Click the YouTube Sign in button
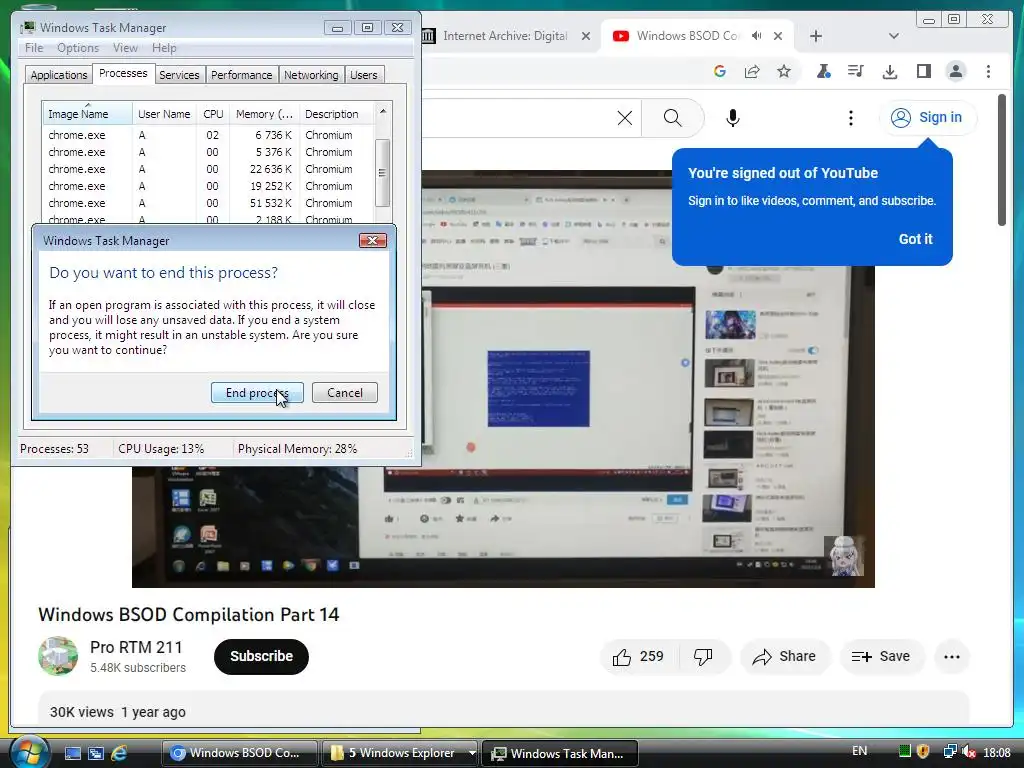The image size is (1024, 768). point(927,118)
